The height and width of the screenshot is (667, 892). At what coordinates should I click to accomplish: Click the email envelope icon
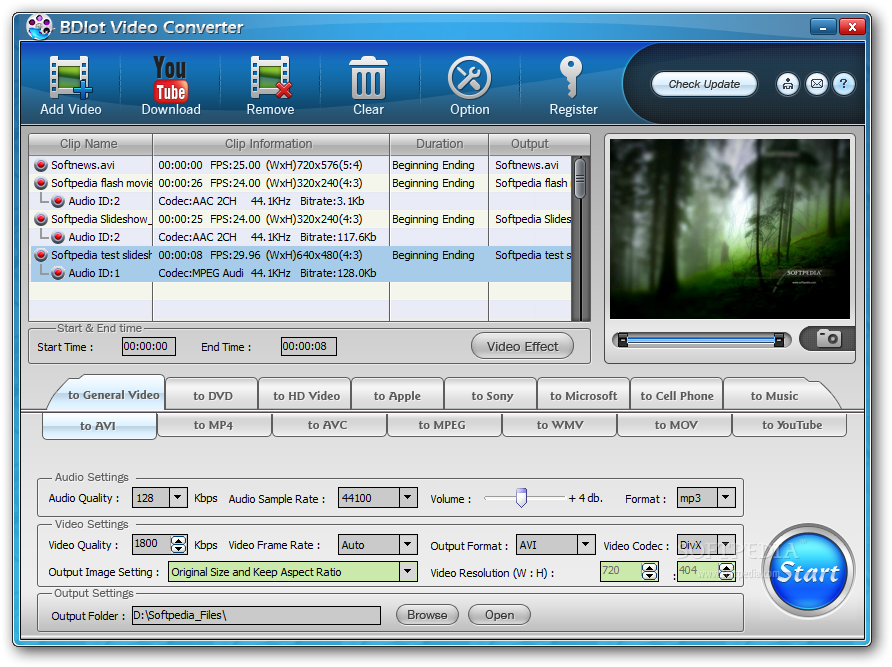coord(817,84)
